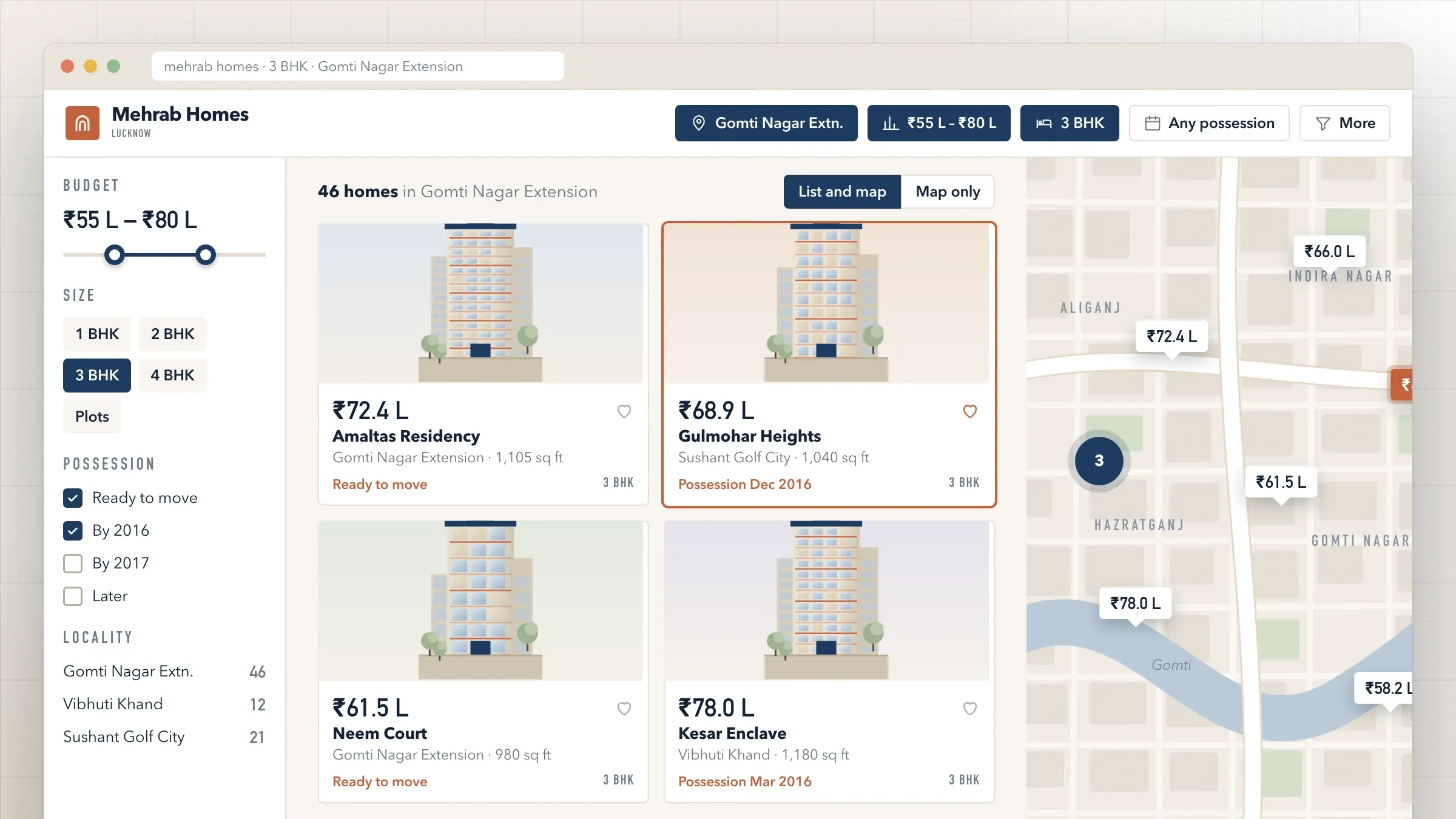Image resolution: width=1456 pixels, height=819 pixels.
Task: Click the funnel icon in More filter
Action: 1323,124
